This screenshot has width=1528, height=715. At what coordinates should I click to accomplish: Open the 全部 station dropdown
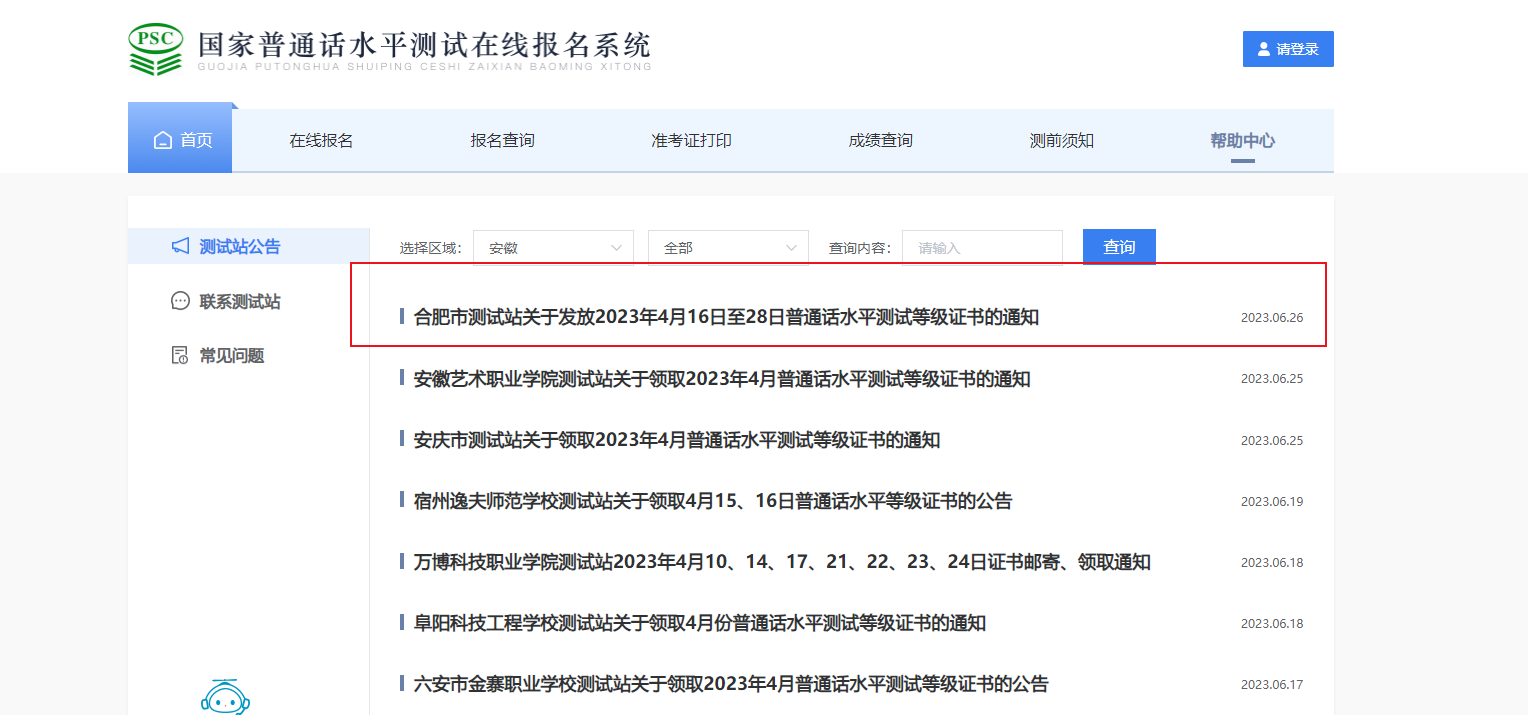click(728, 248)
